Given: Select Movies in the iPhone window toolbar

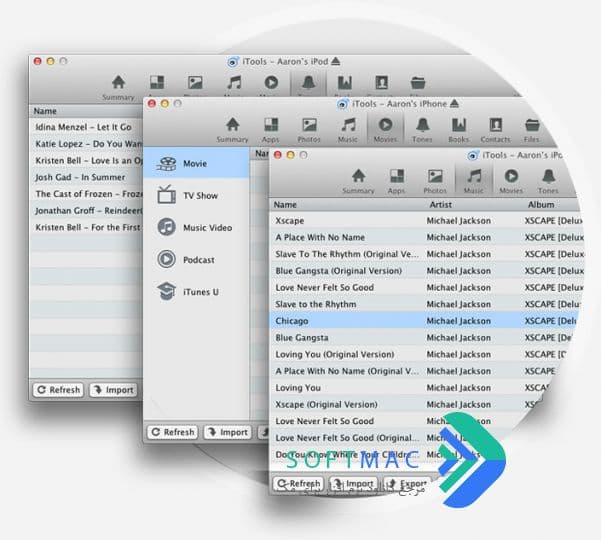Looking at the screenshot, I should pyautogui.click(x=385, y=130).
